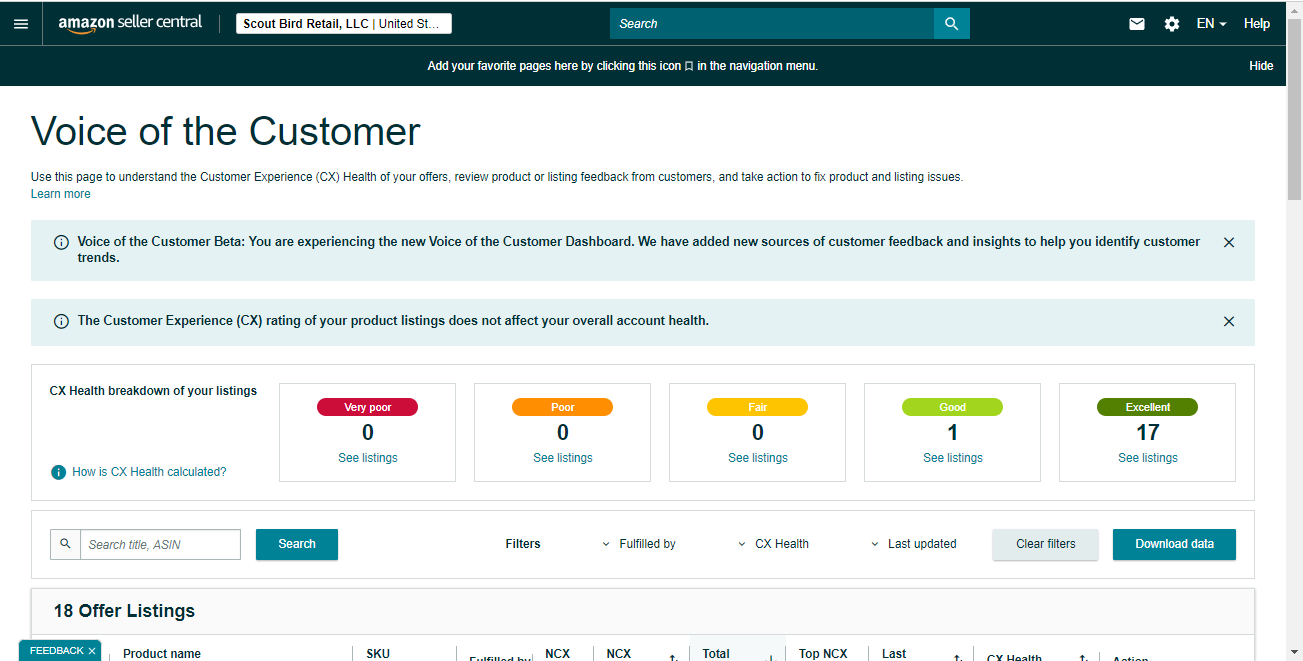1303x661 pixels.
Task: Click the Search title, ASIN field
Action: (x=160, y=544)
